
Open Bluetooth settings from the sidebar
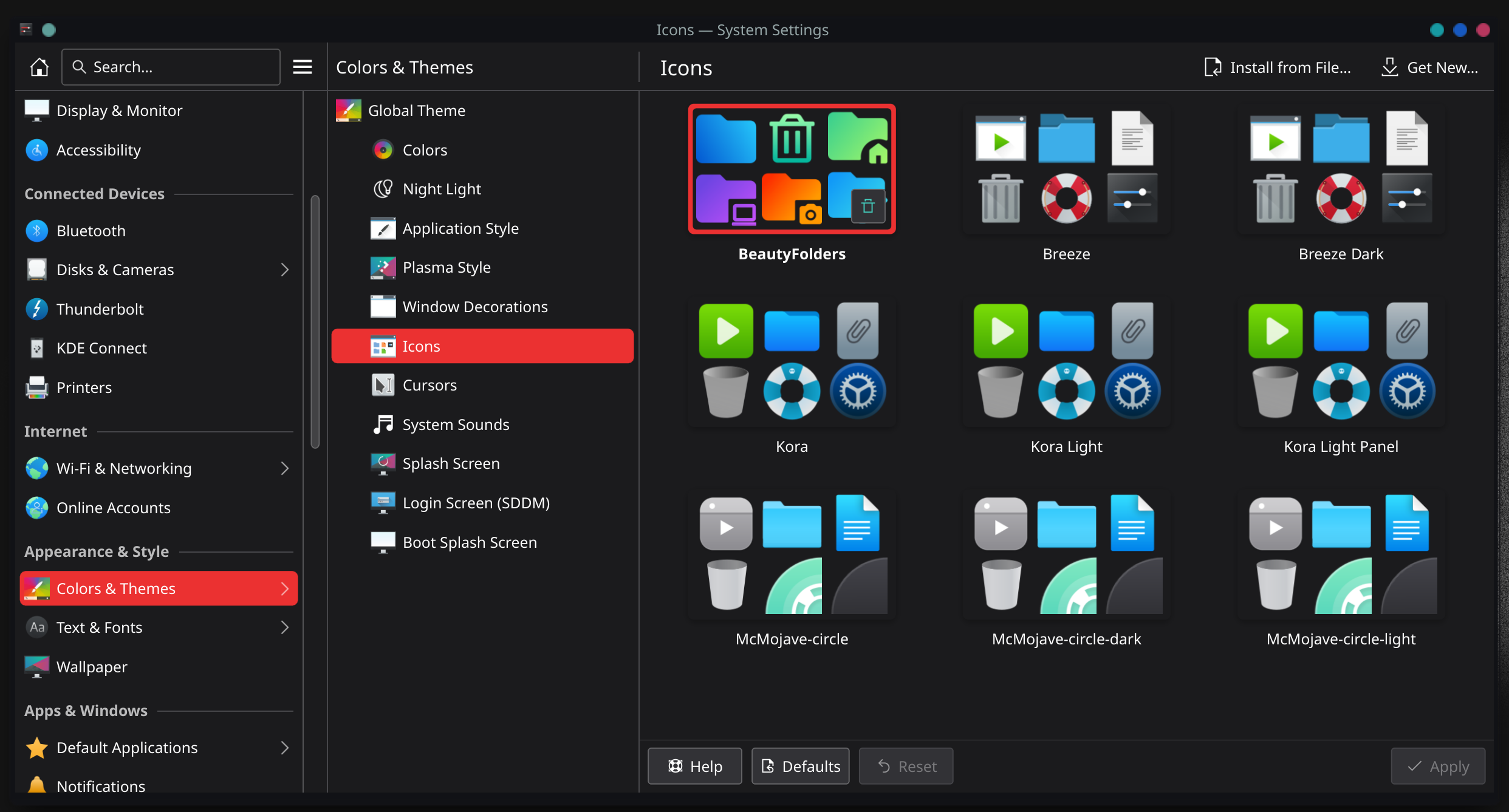(92, 230)
